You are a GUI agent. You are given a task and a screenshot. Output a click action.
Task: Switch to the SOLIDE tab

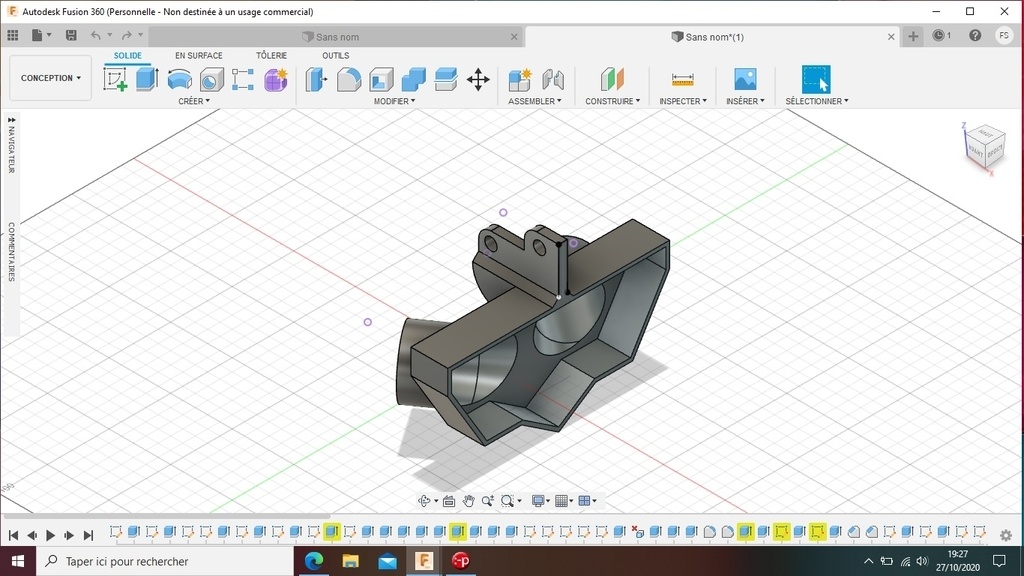pyautogui.click(x=127, y=56)
